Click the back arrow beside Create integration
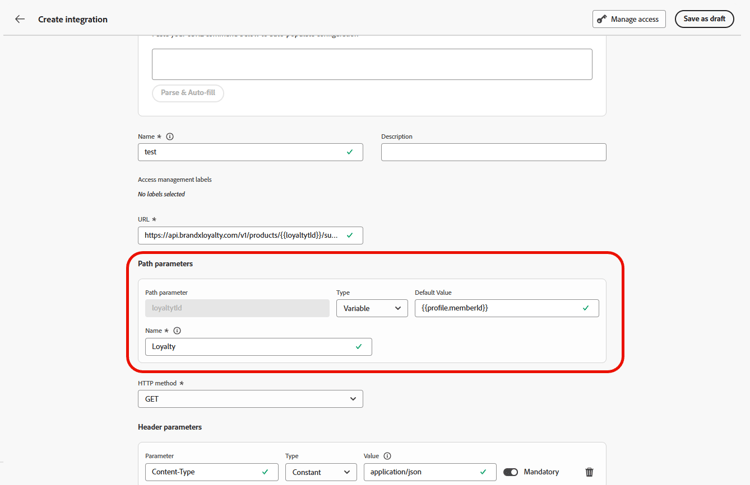The image size is (750, 485). tap(20, 19)
